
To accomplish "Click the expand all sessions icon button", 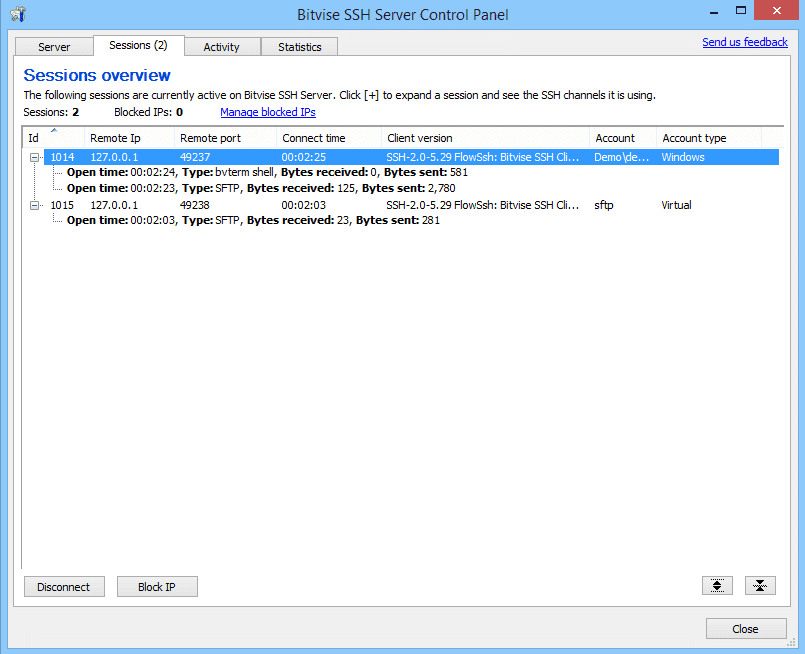I will click(717, 586).
